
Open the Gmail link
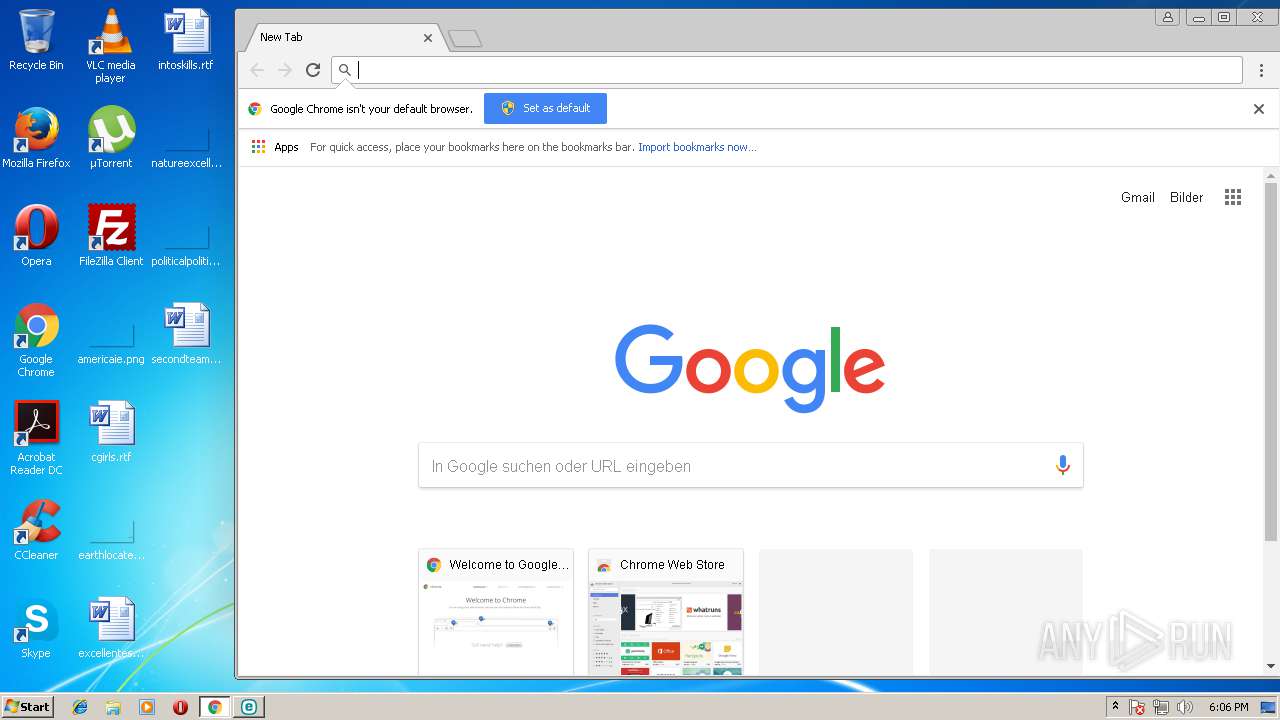coord(1137,197)
